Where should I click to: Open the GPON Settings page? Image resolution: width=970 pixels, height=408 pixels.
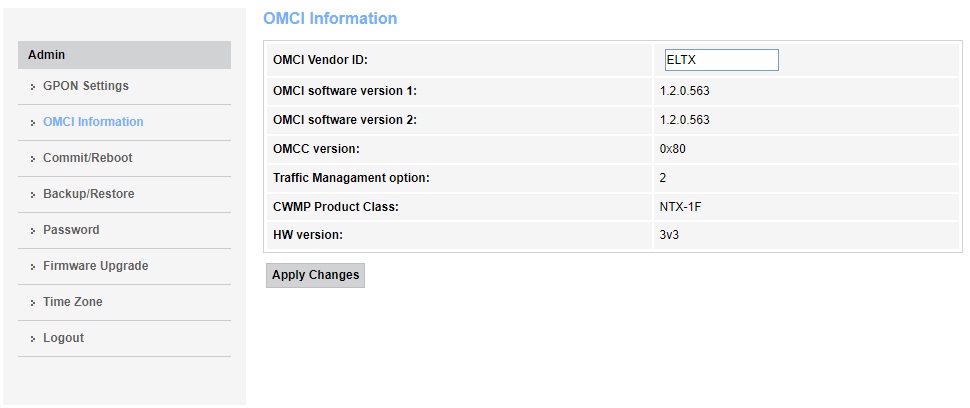[x=85, y=86]
